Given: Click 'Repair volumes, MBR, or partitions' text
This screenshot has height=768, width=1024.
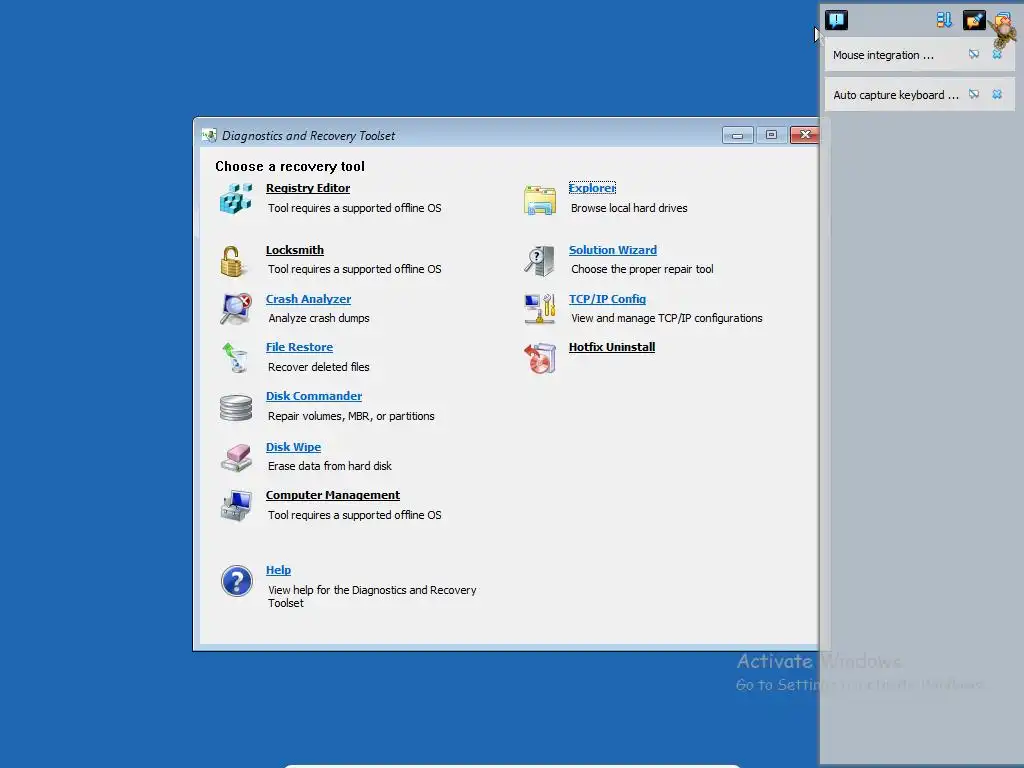Looking at the screenshot, I should (x=351, y=416).
